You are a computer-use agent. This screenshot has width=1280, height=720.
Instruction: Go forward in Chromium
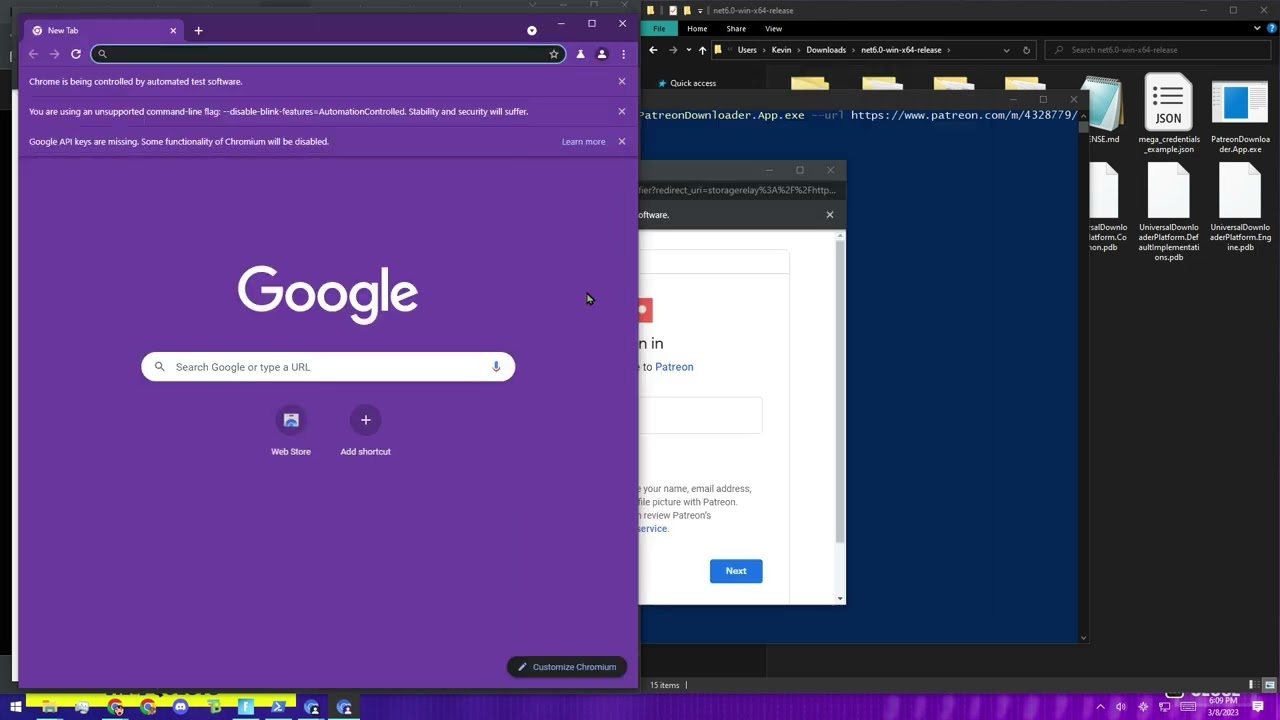click(x=54, y=54)
